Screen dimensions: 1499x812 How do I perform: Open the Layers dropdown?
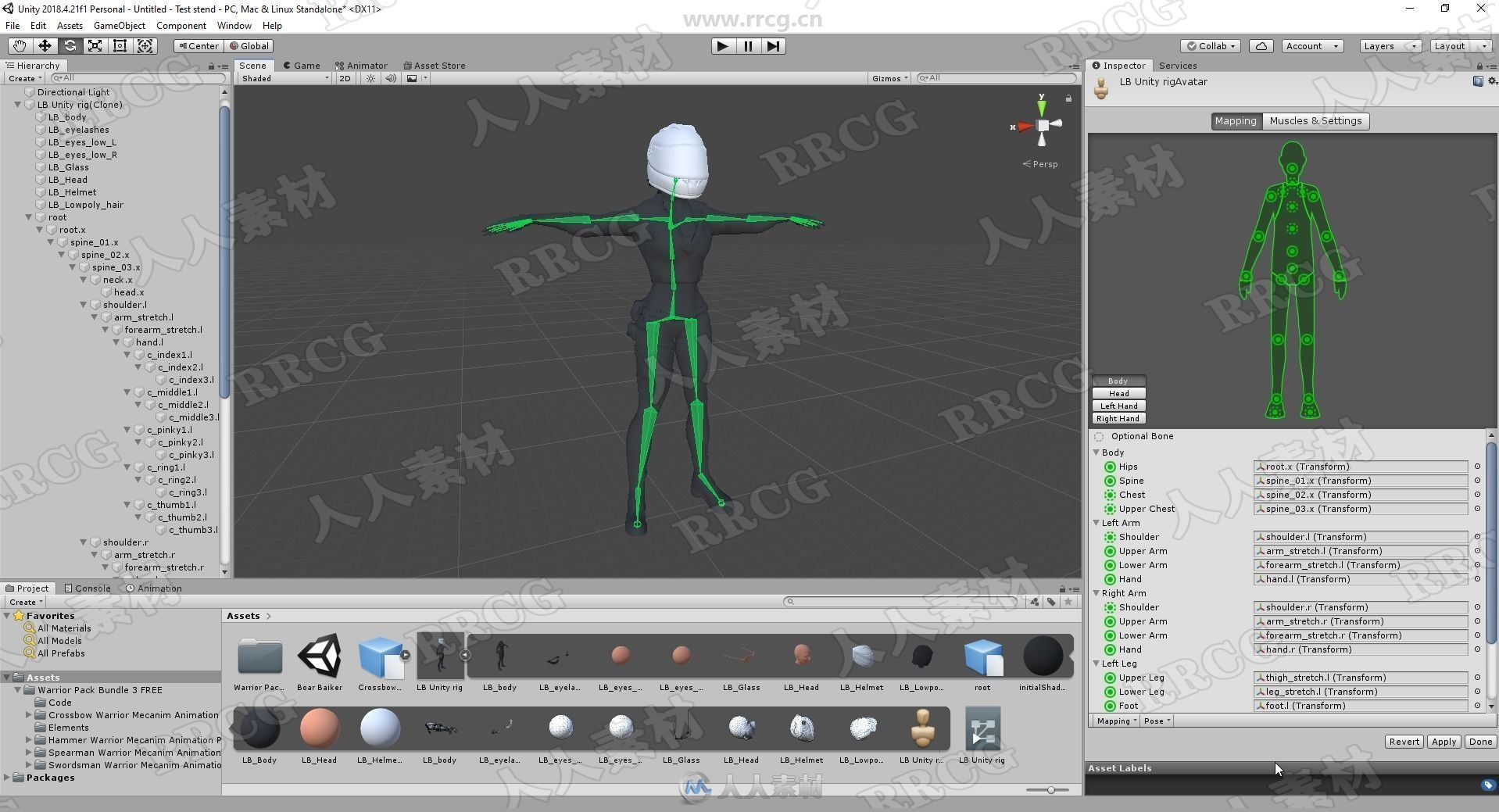point(1390,46)
